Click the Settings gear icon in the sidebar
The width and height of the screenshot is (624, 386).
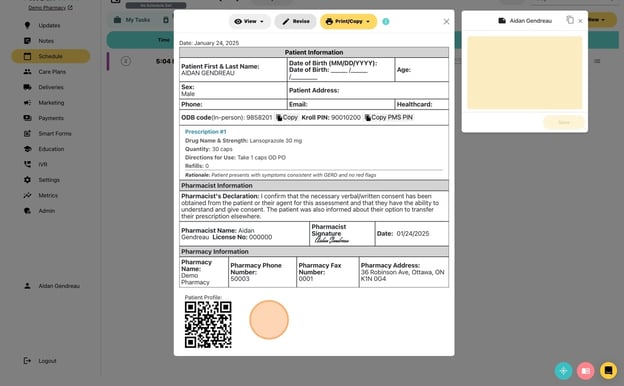click(27, 180)
